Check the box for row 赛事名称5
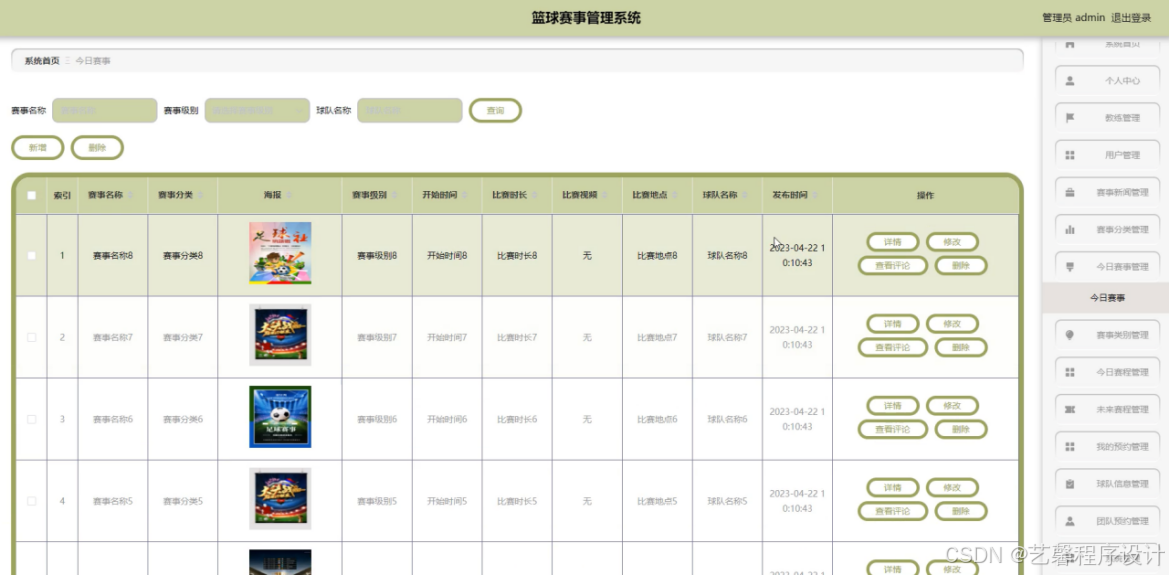1169x575 pixels. point(31,501)
